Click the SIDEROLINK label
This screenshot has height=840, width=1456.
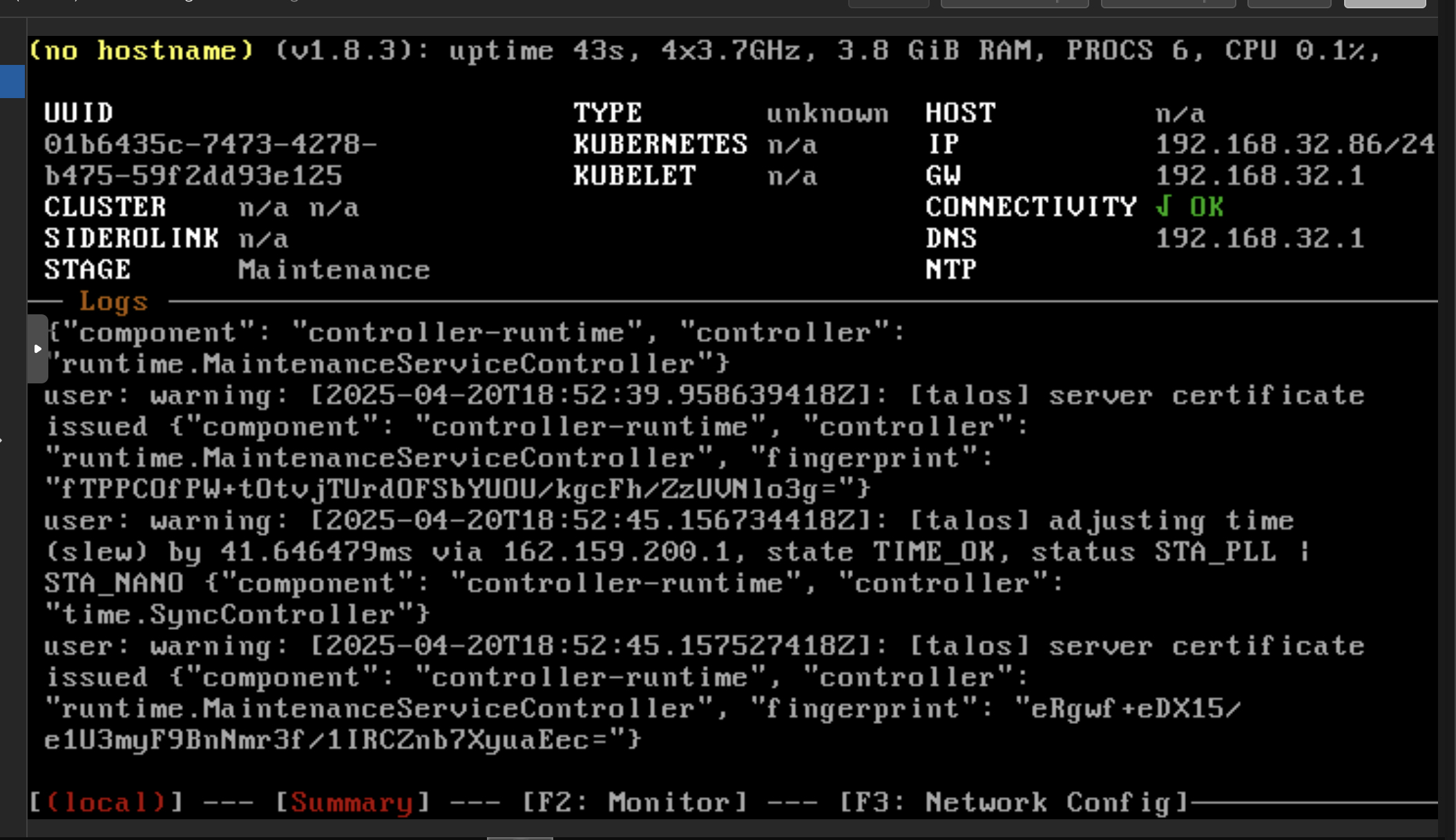coord(131,238)
